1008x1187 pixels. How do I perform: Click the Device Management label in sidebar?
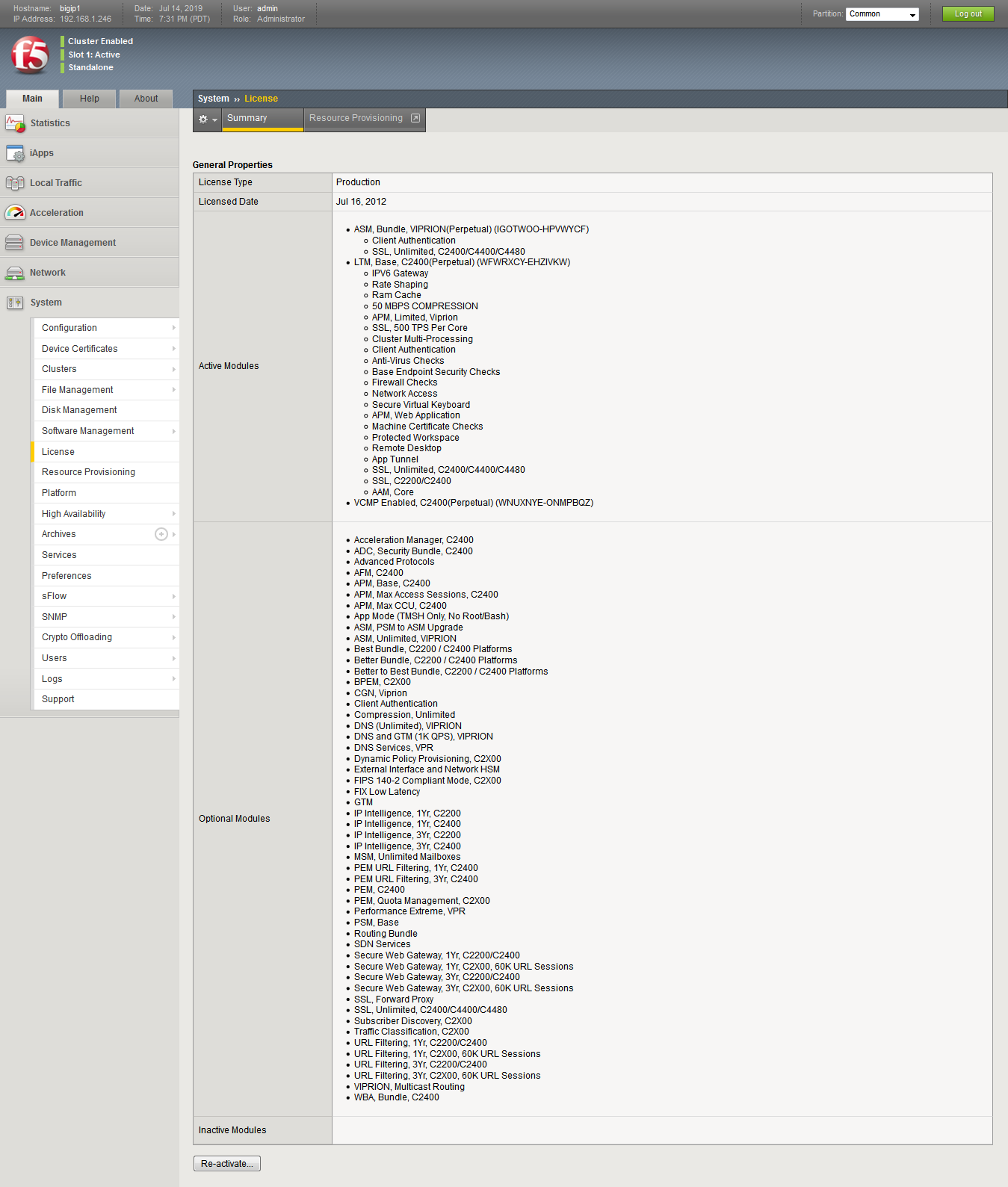click(72, 243)
